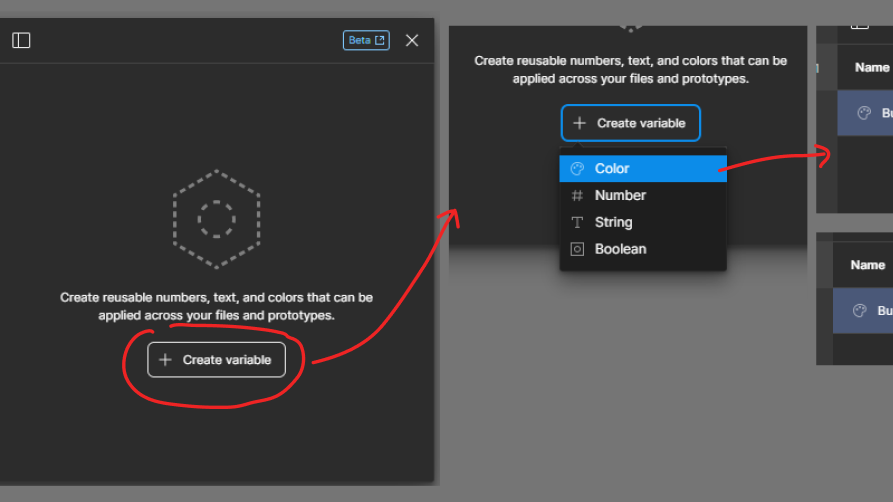Image resolution: width=893 pixels, height=502 pixels.
Task: Close the variables panel
Action: (x=412, y=40)
